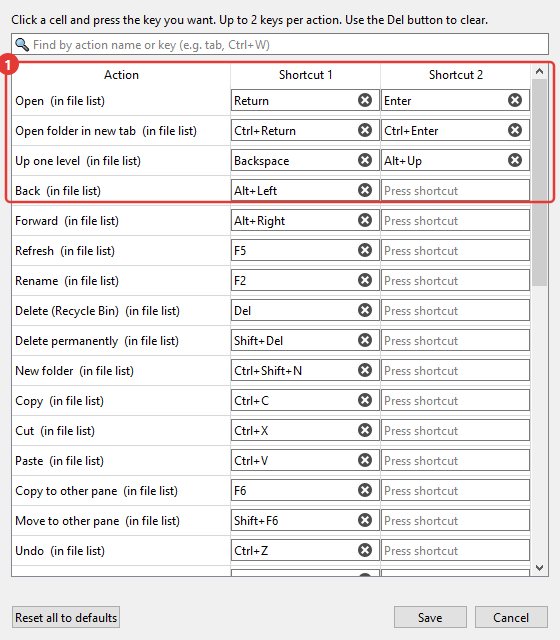
Task: Select Shortcut 2 cell for Rename
Action: (x=455, y=280)
